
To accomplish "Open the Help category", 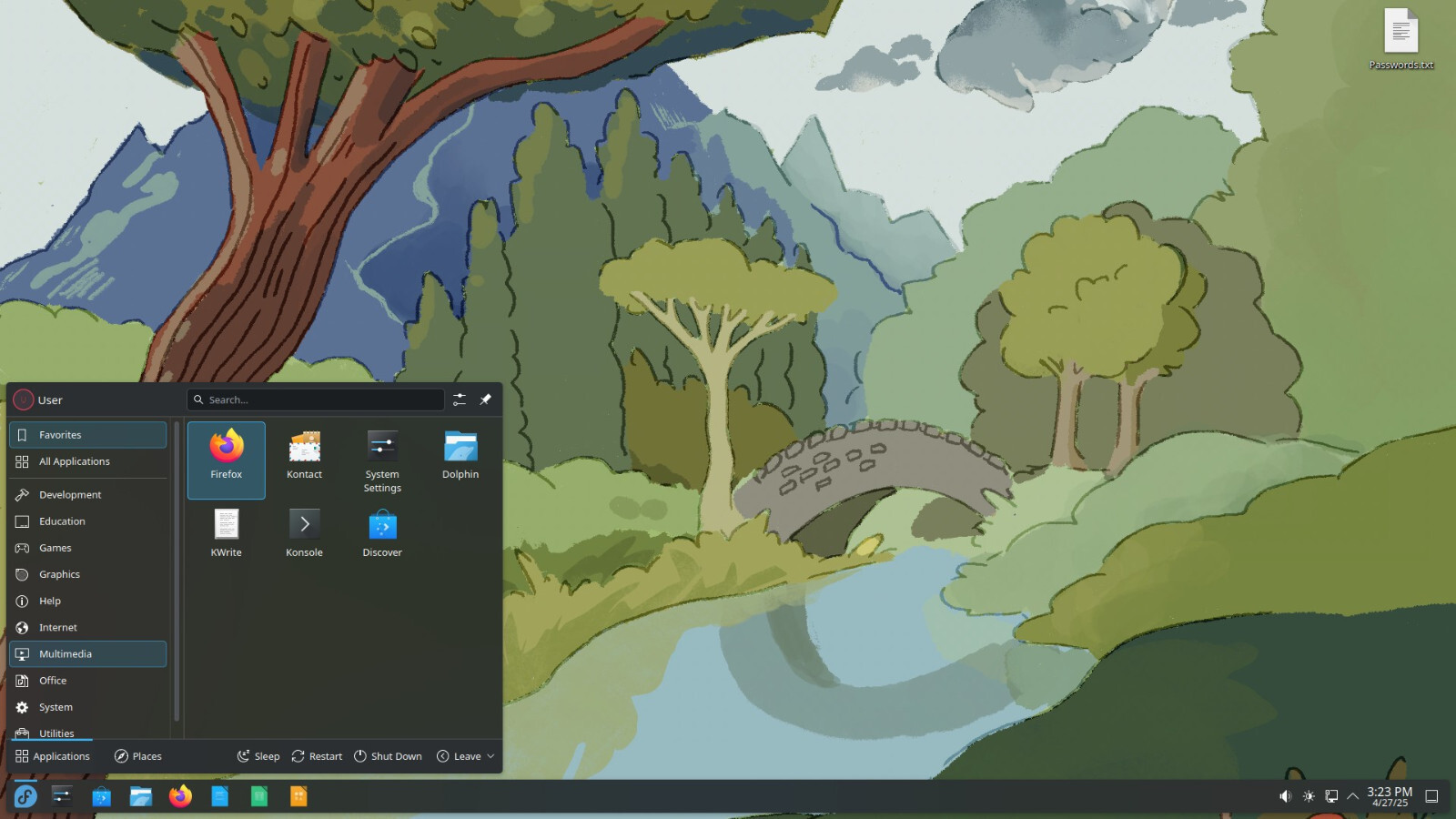I will coord(88,601).
